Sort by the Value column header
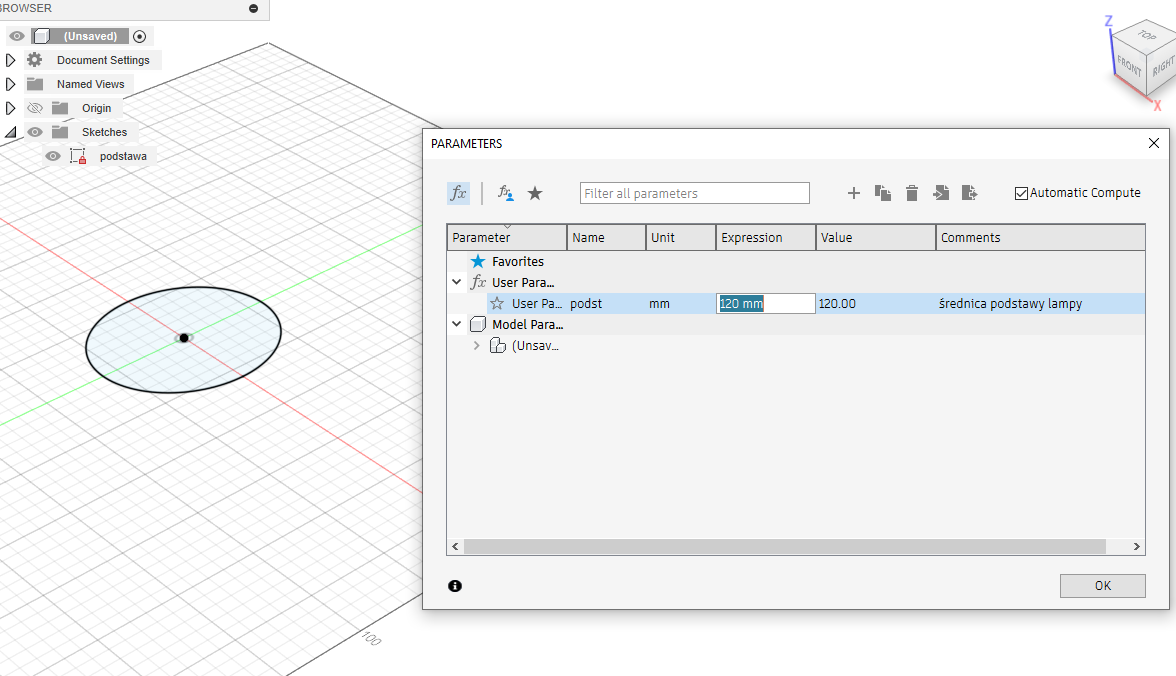Viewport: 1176px width, 676px height. pos(876,237)
